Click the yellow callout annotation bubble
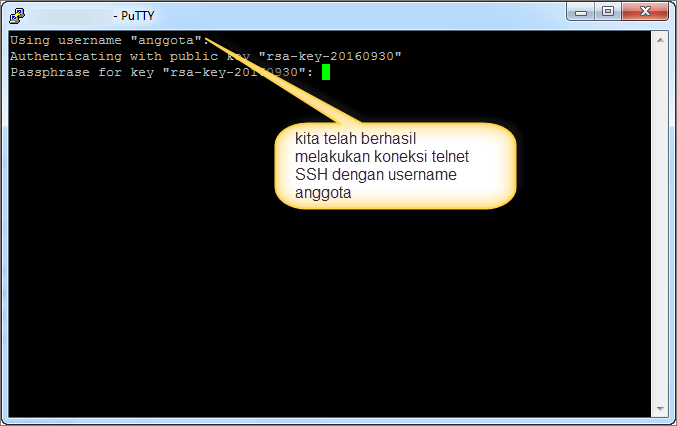Image resolution: width=677 pixels, height=426 pixels. [395, 166]
